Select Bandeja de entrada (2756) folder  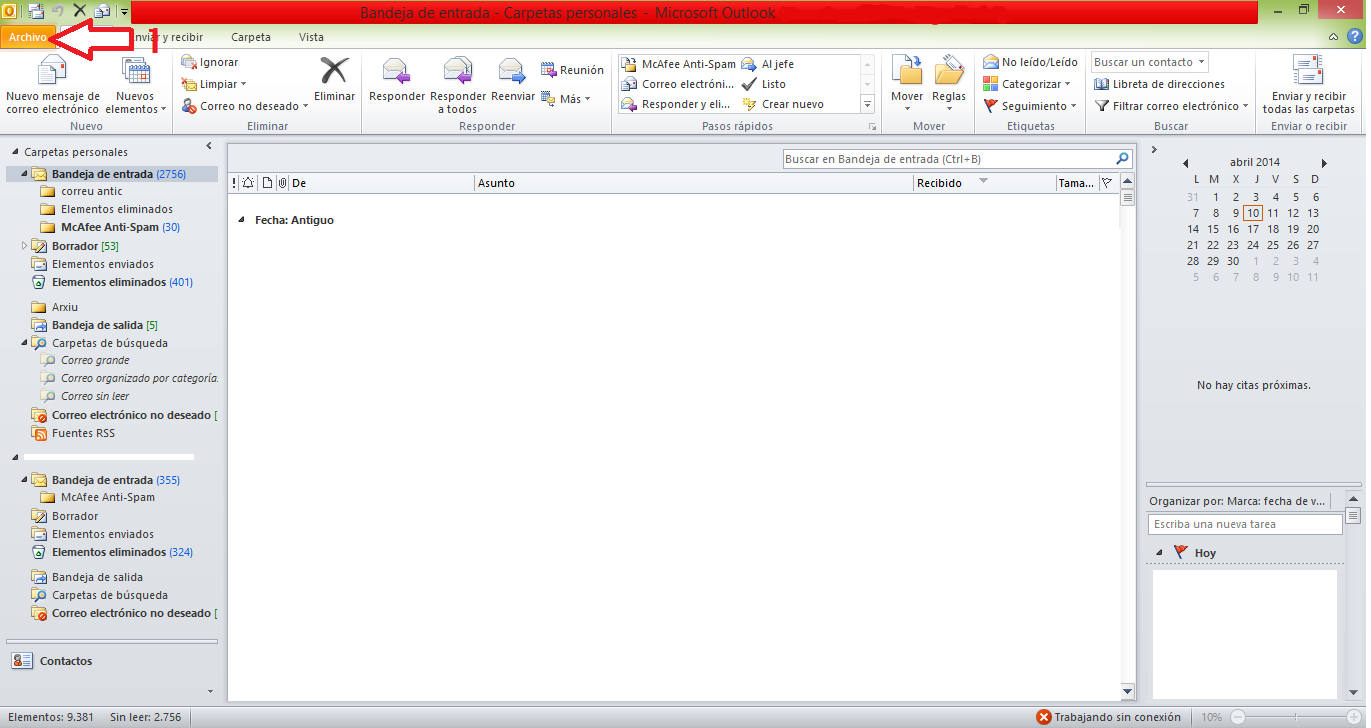click(x=111, y=174)
